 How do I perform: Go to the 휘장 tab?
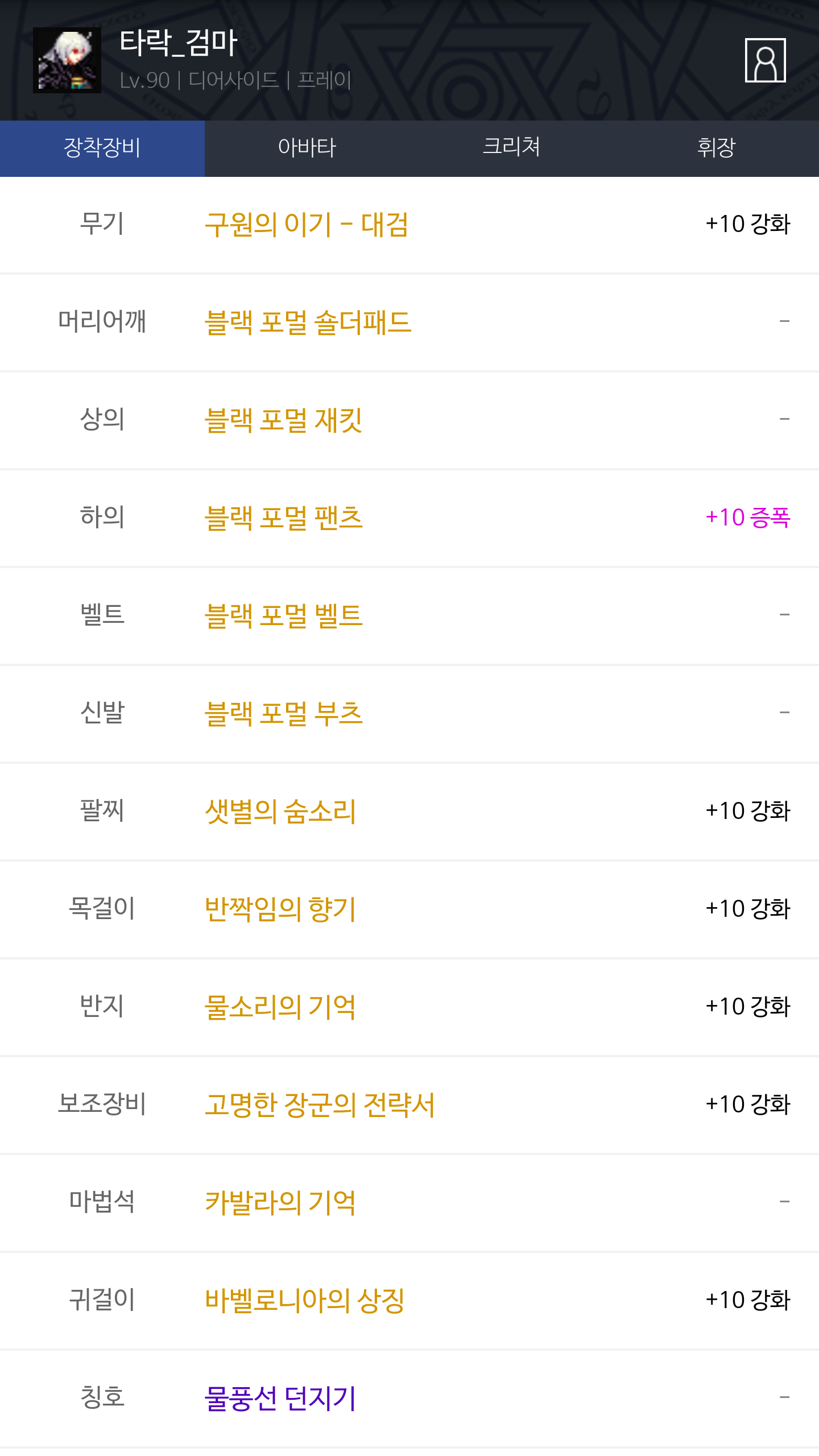[x=716, y=148]
